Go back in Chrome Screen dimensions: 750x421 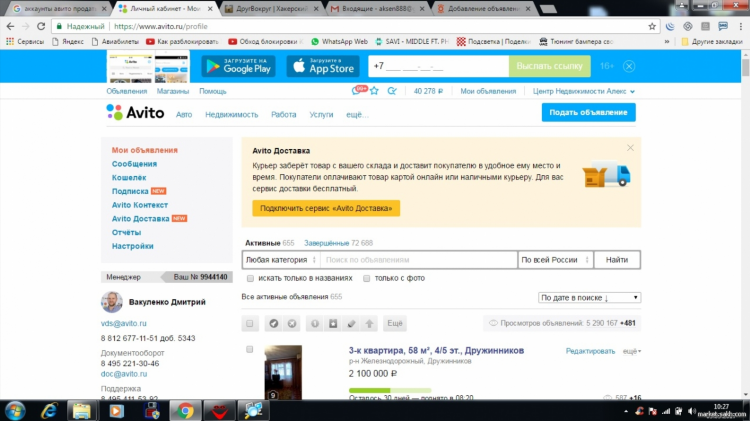(x=10, y=26)
